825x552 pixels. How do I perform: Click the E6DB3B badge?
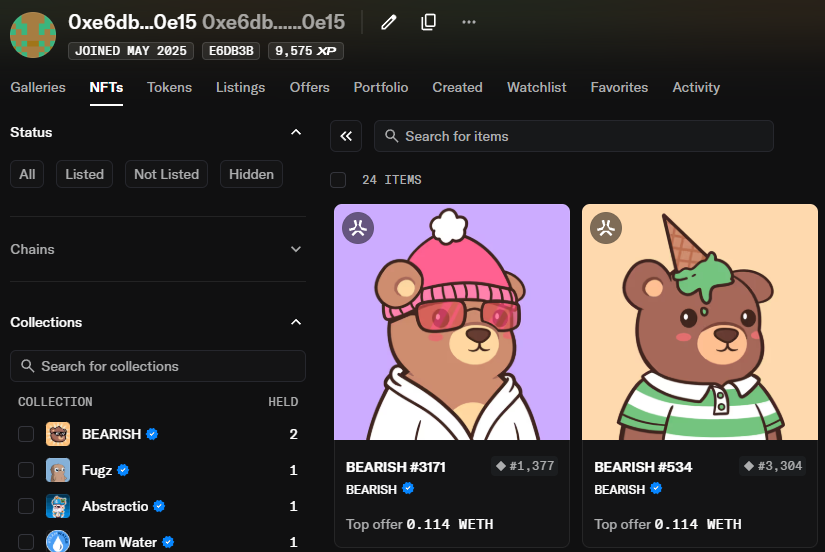(x=231, y=51)
